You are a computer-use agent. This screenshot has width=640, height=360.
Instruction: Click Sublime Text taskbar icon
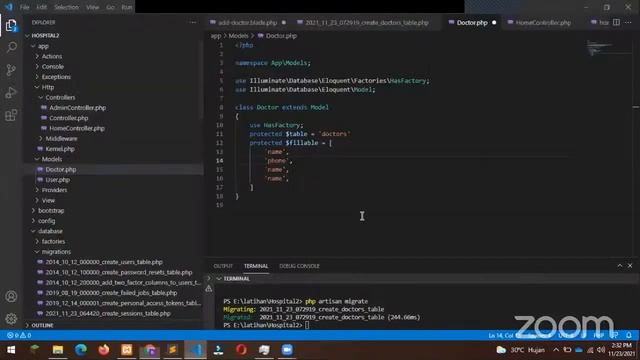click(172, 350)
